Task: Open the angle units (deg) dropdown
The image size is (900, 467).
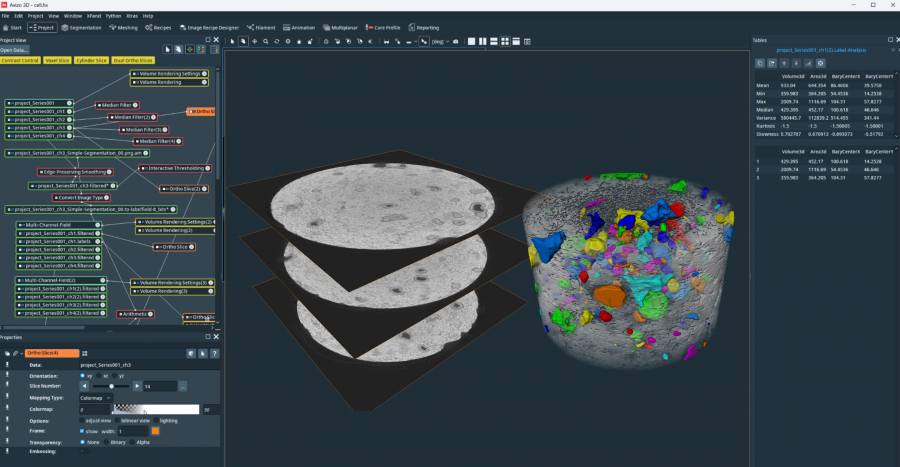Action: click(x=437, y=41)
